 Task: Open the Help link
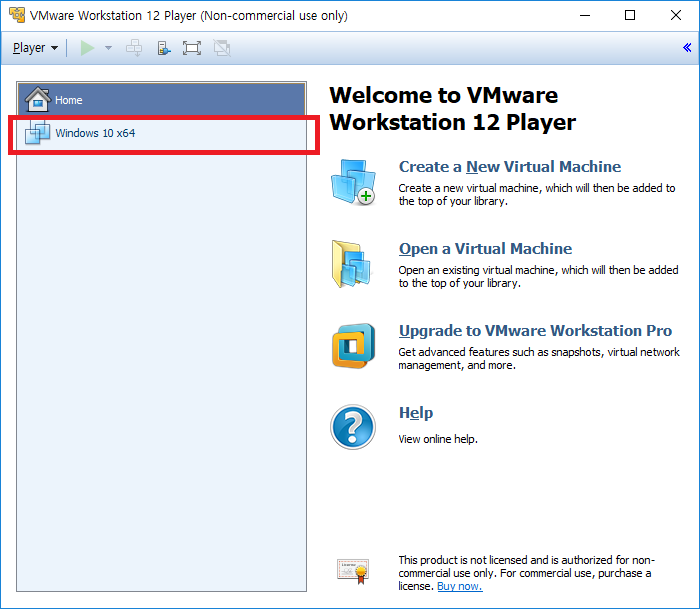(x=416, y=413)
